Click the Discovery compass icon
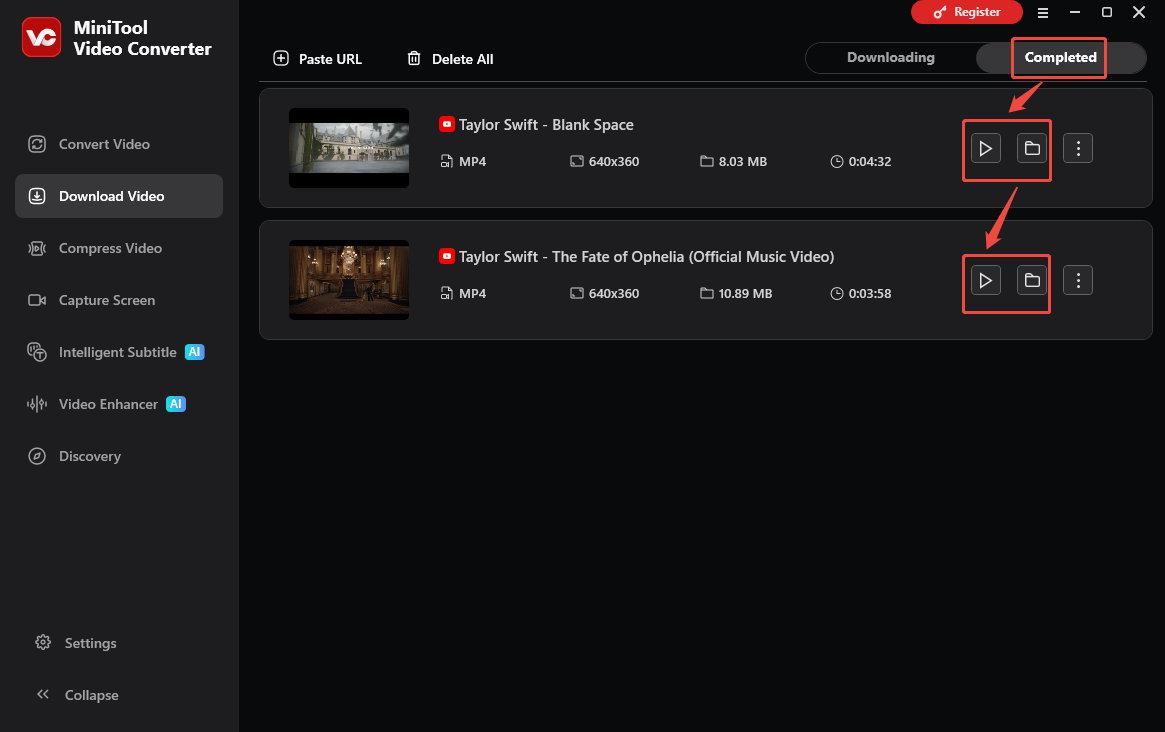The width and height of the screenshot is (1165, 732). click(x=37, y=456)
